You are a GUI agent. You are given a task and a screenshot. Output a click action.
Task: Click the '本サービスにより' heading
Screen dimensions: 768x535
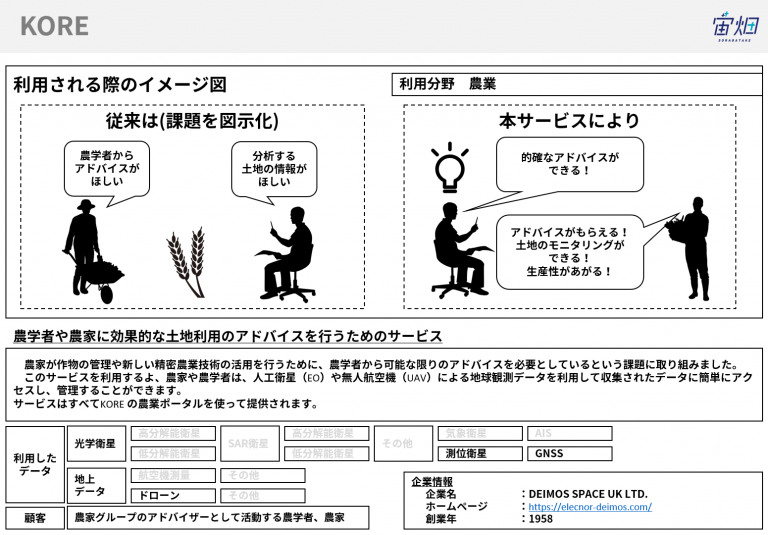569,121
